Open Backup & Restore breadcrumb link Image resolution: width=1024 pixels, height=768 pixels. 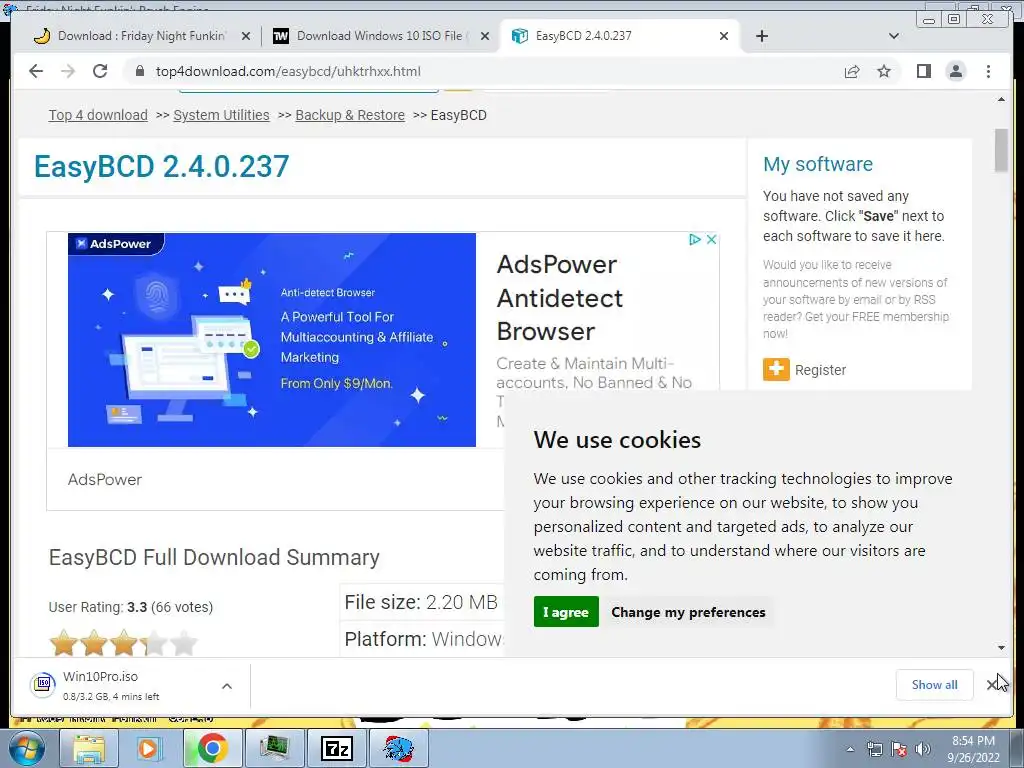[350, 115]
